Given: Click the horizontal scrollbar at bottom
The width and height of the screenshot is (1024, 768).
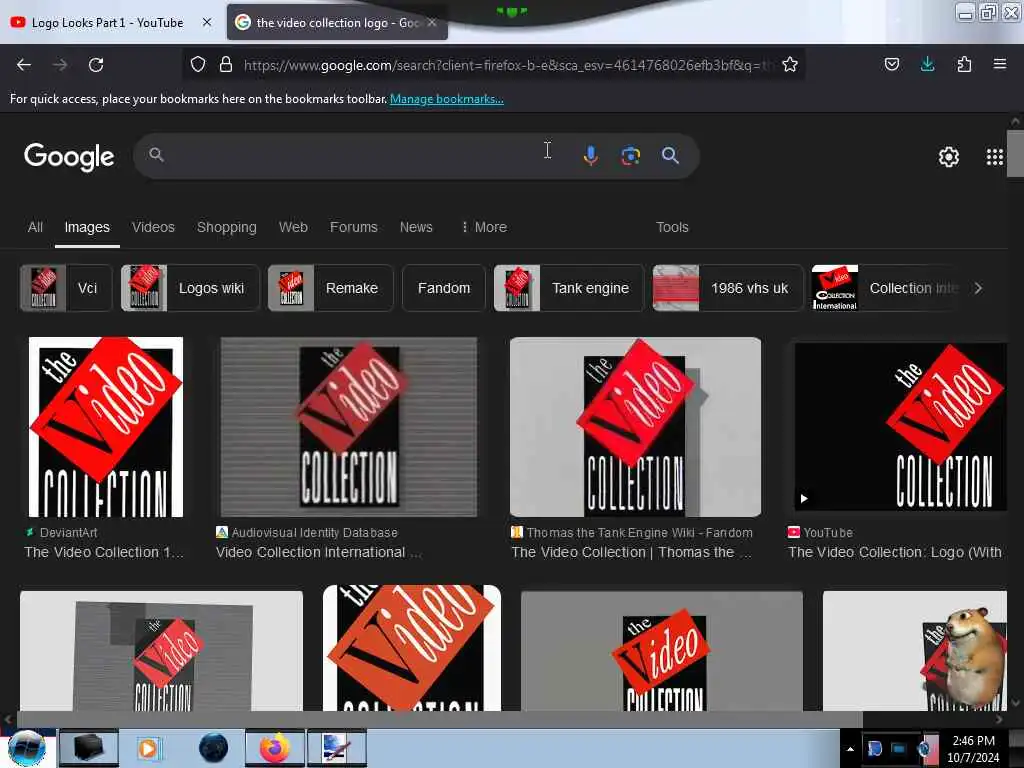Looking at the screenshot, I should tap(439, 719).
